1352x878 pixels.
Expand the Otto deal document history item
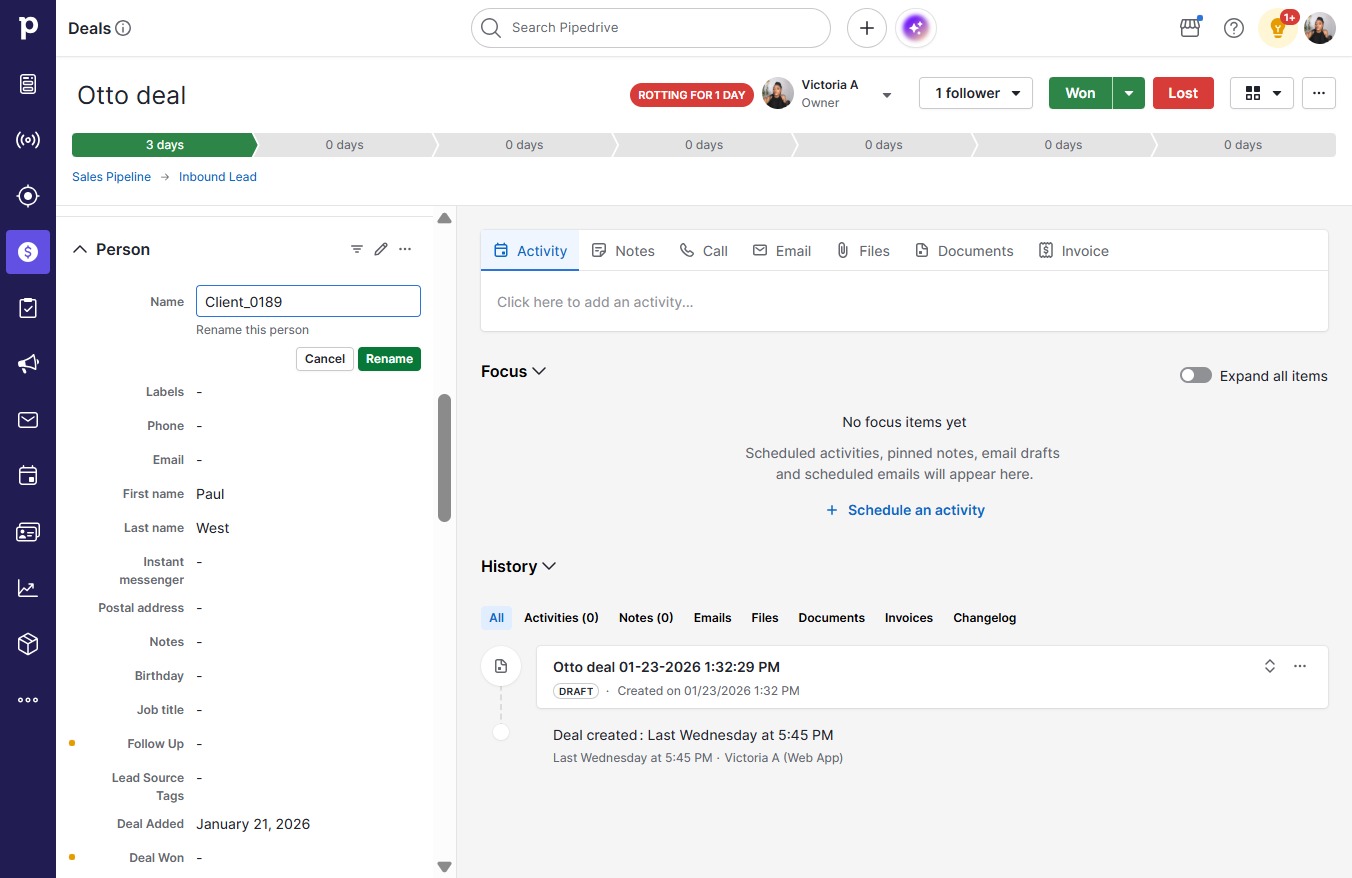pyautogui.click(x=1270, y=666)
